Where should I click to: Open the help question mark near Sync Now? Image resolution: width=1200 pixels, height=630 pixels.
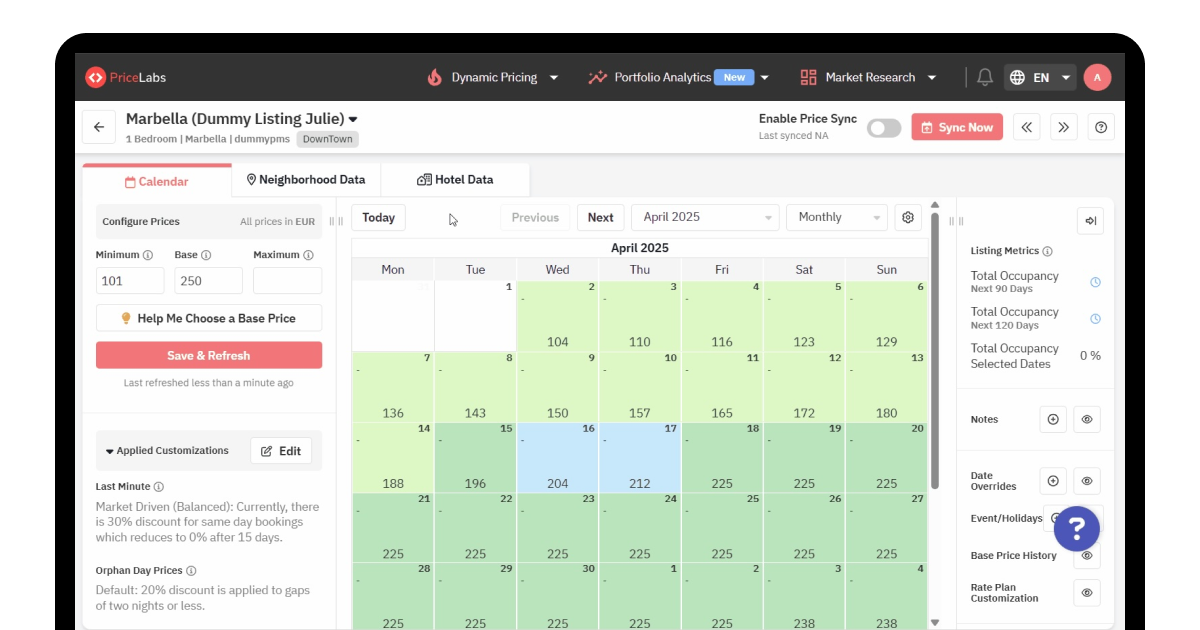[x=1101, y=127]
